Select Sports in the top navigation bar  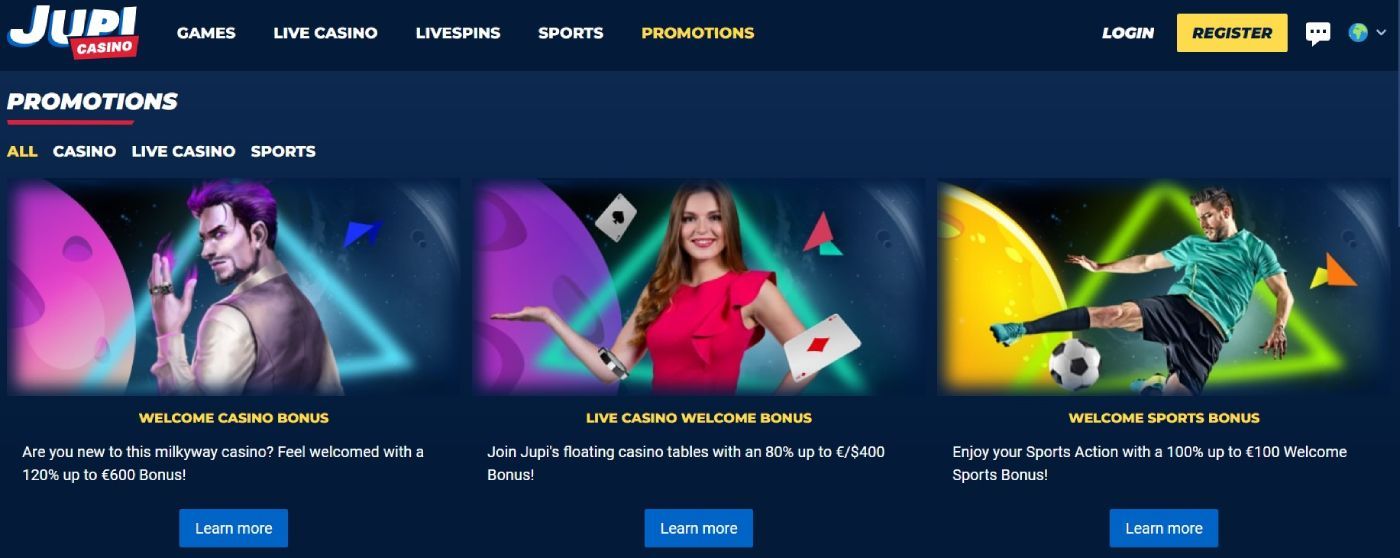[570, 33]
